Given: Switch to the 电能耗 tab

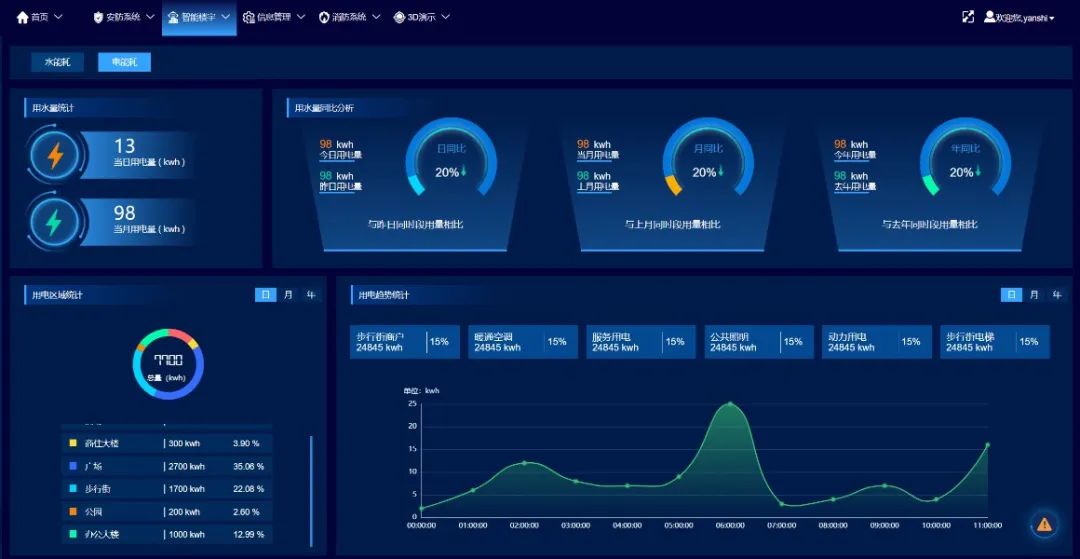Looking at the screenshot, I should tap(124, 62).
